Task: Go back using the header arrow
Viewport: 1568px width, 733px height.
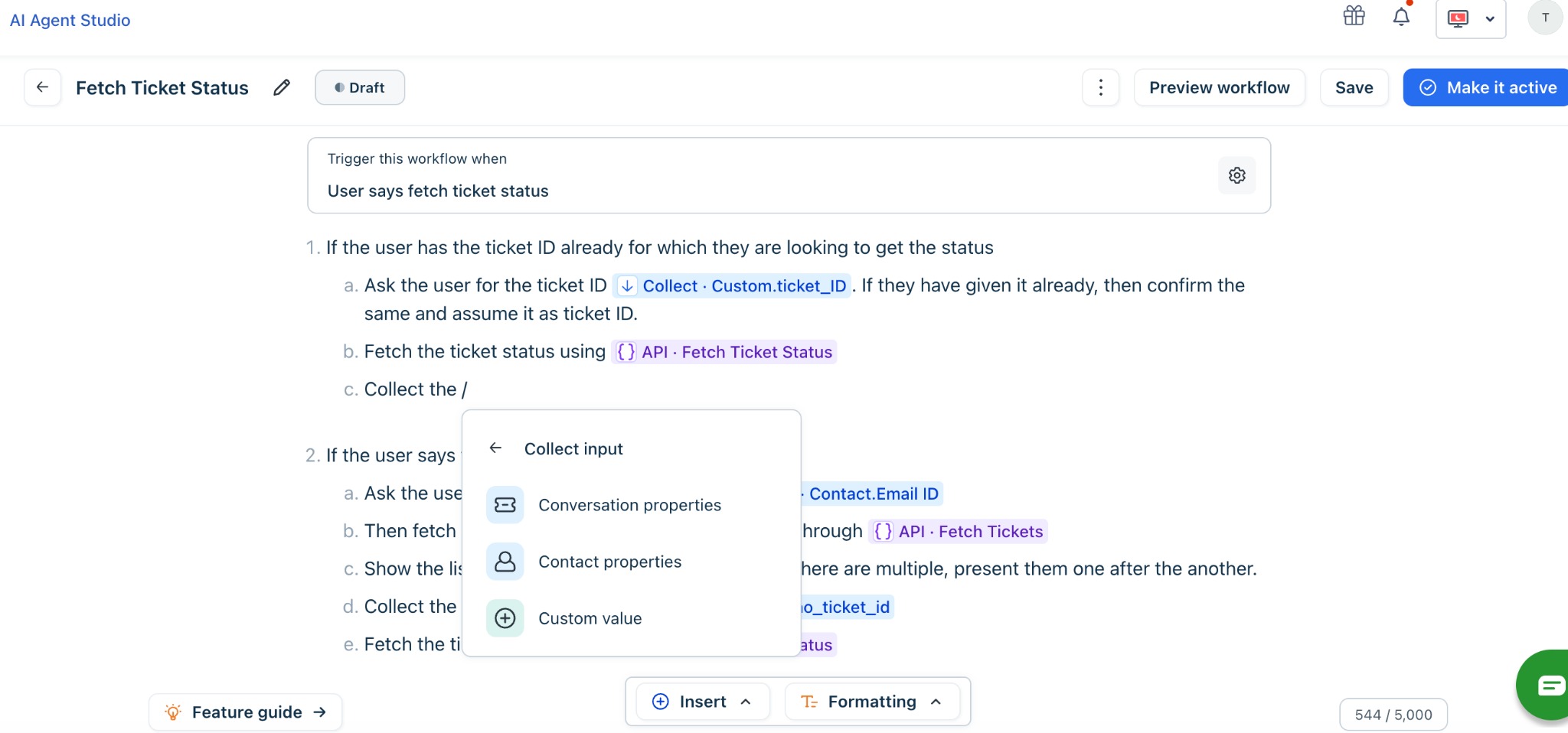Action: (43, 87)
